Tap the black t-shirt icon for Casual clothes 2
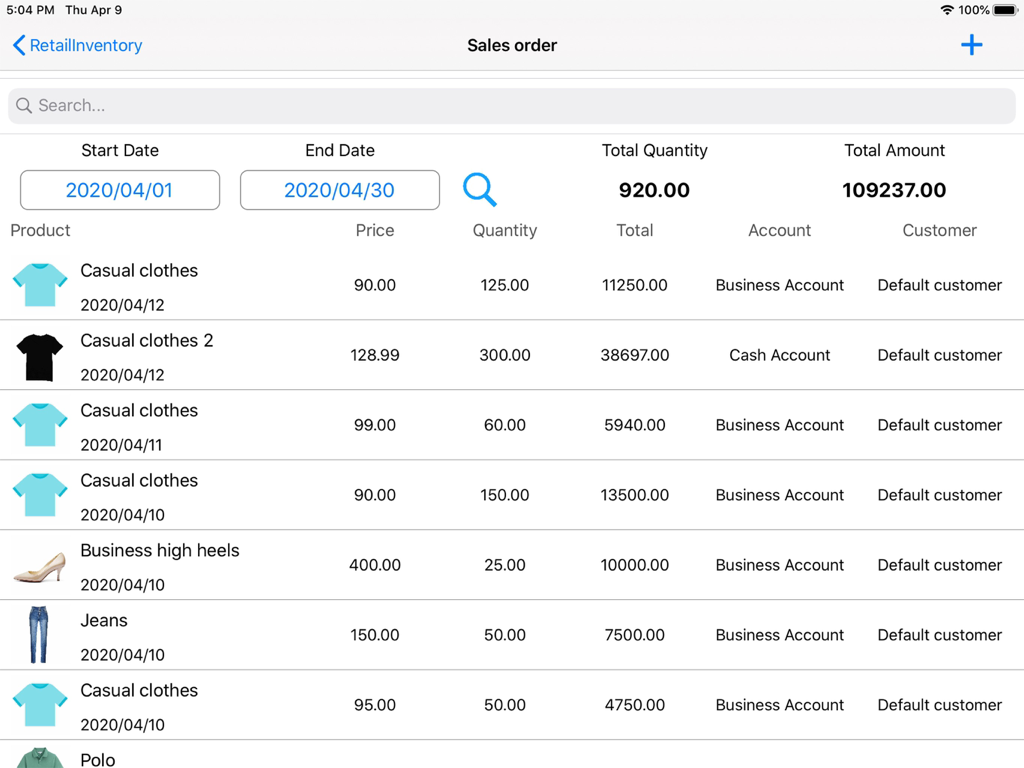1024x768 pixels. pyautogui.click(x=39, y=354)
